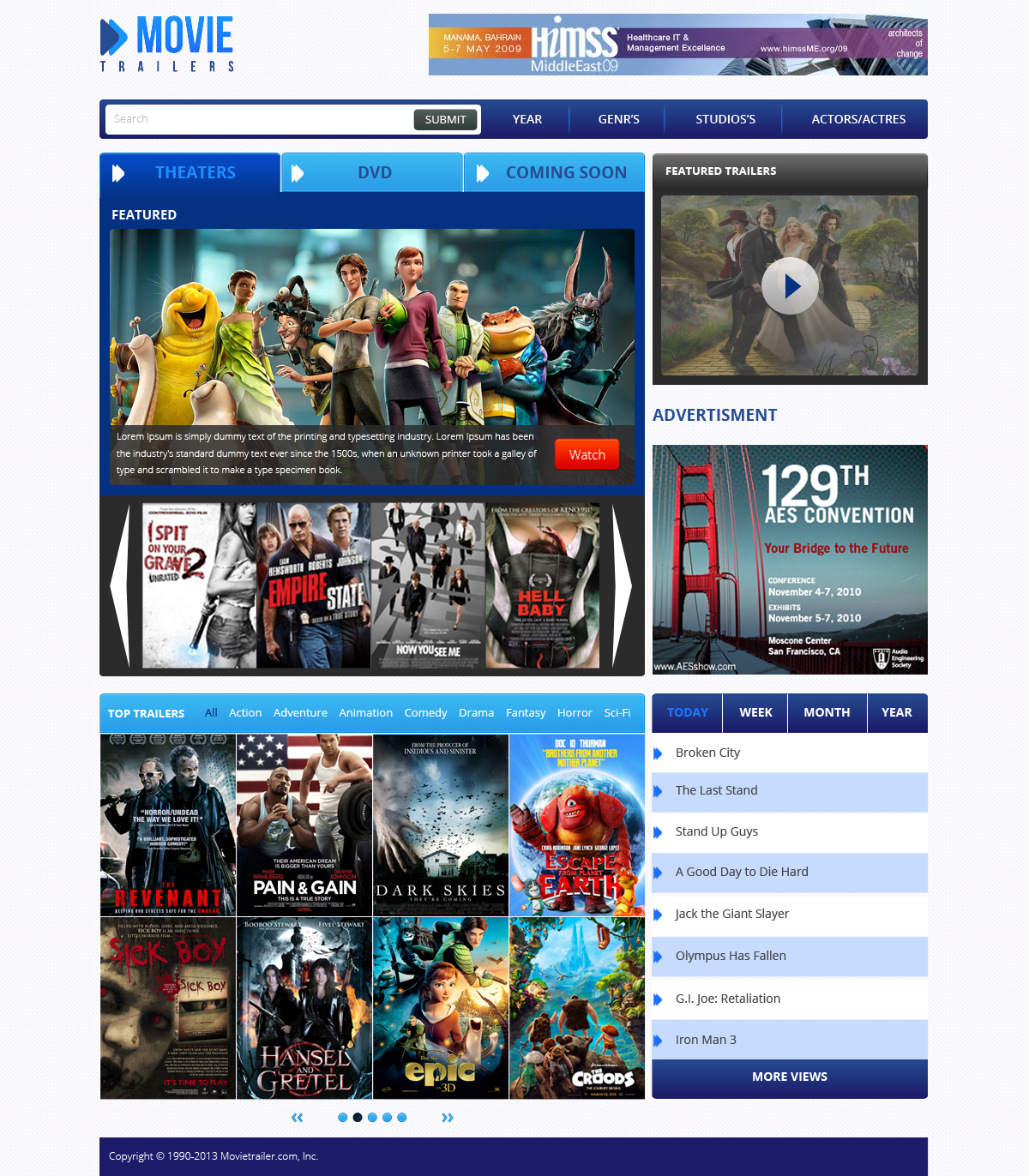Image resolution: width=1029 pixels, height=1176 pixels.
Task: Click the arrow icon on Coming Soon tab
Action: 483,173
